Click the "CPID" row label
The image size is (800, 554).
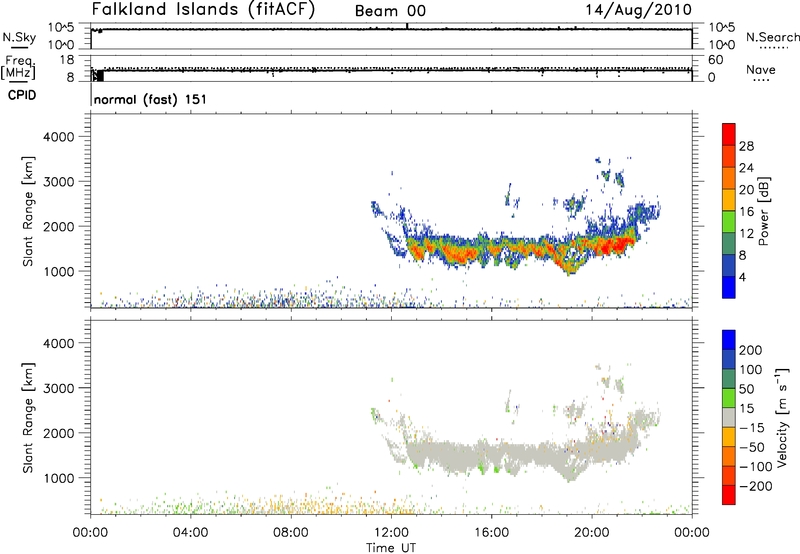point(22,95)
